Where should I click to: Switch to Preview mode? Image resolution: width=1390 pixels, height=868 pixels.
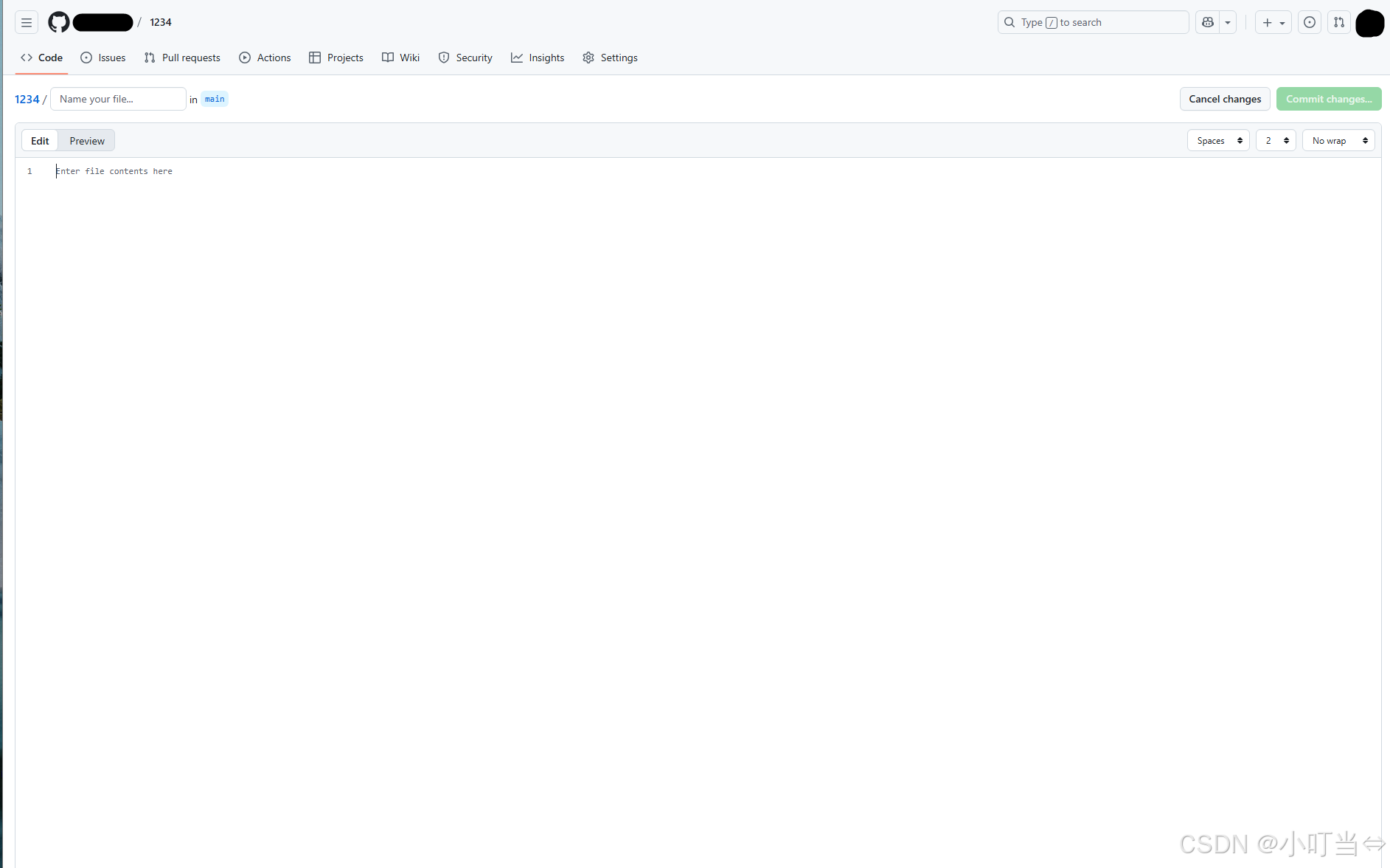87,141
